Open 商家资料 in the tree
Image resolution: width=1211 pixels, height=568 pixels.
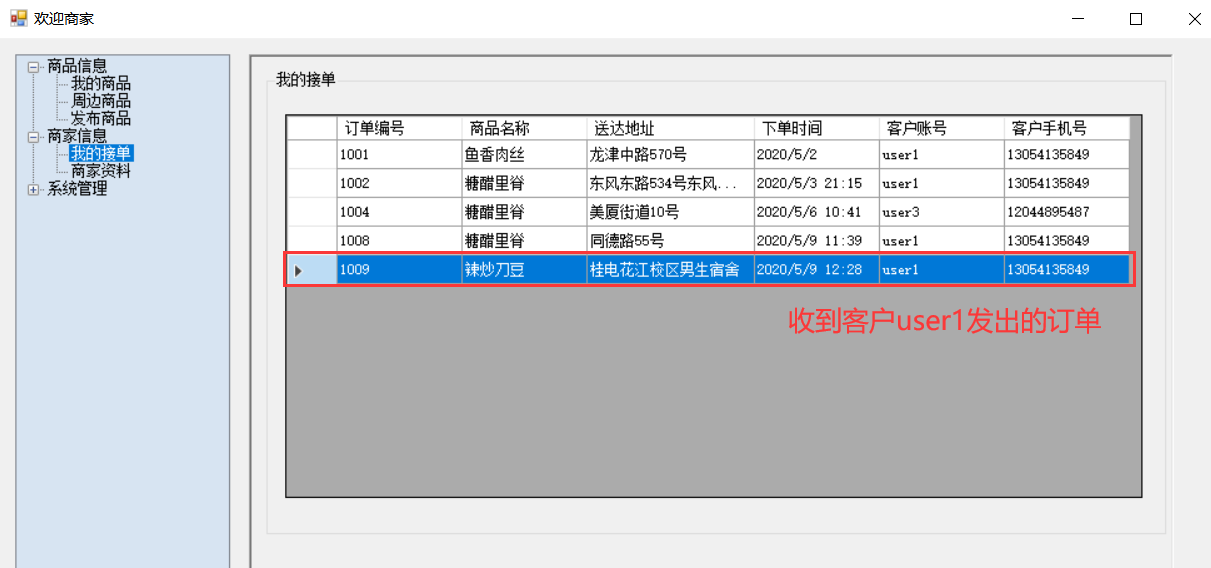coord(100,171)
